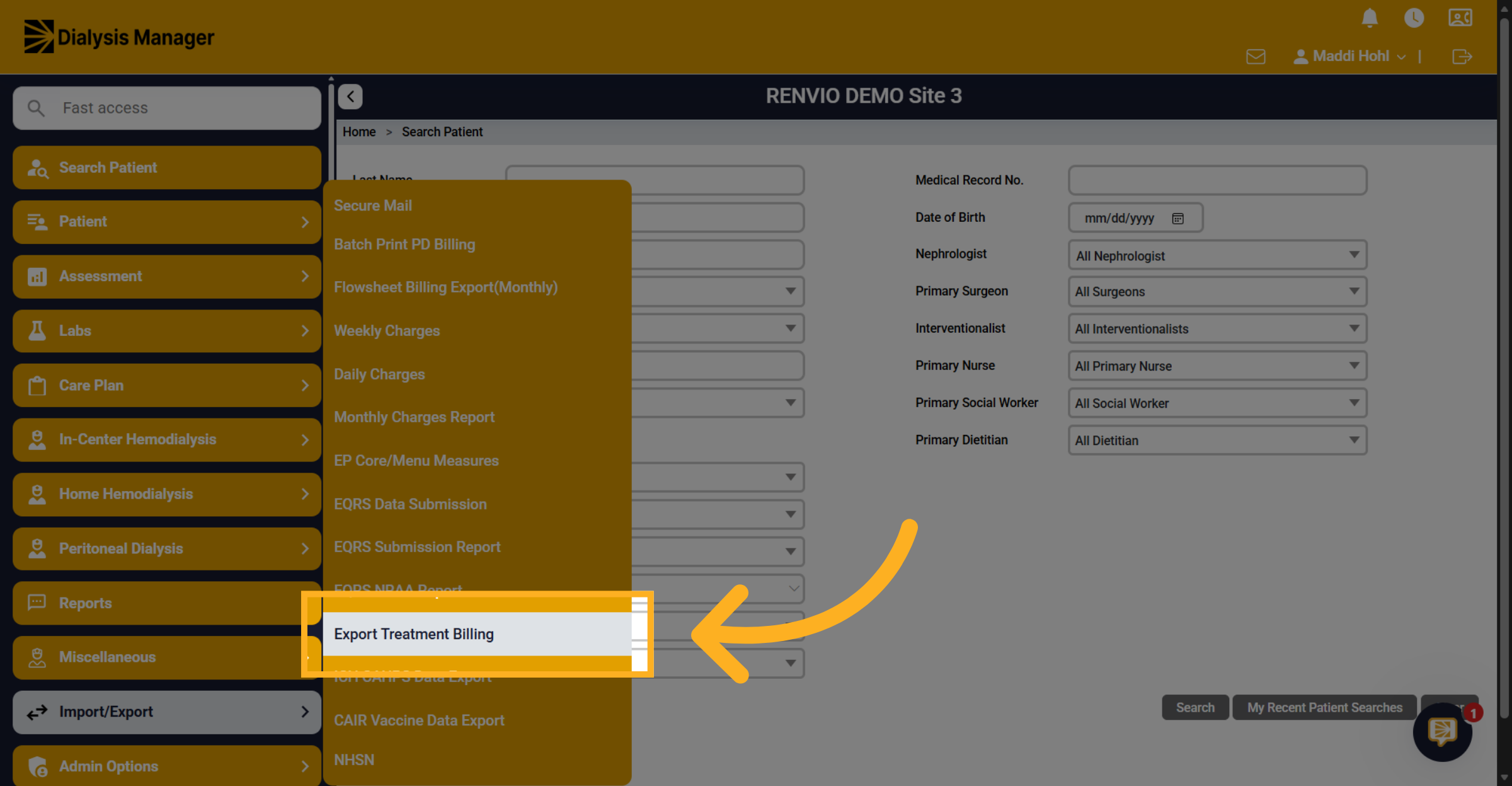
Task: Select EQRS Data Submission
Action: pos(410,504)
